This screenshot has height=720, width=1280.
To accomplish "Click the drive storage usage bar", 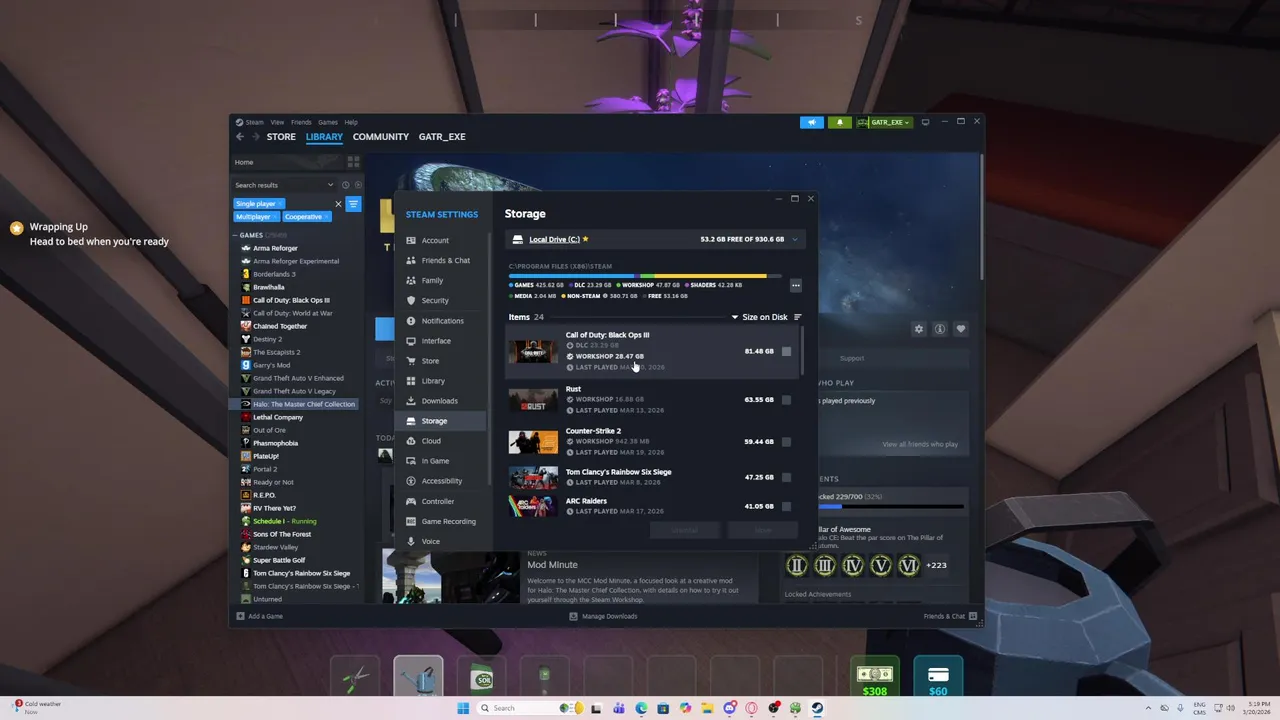I will click(644, 276).
